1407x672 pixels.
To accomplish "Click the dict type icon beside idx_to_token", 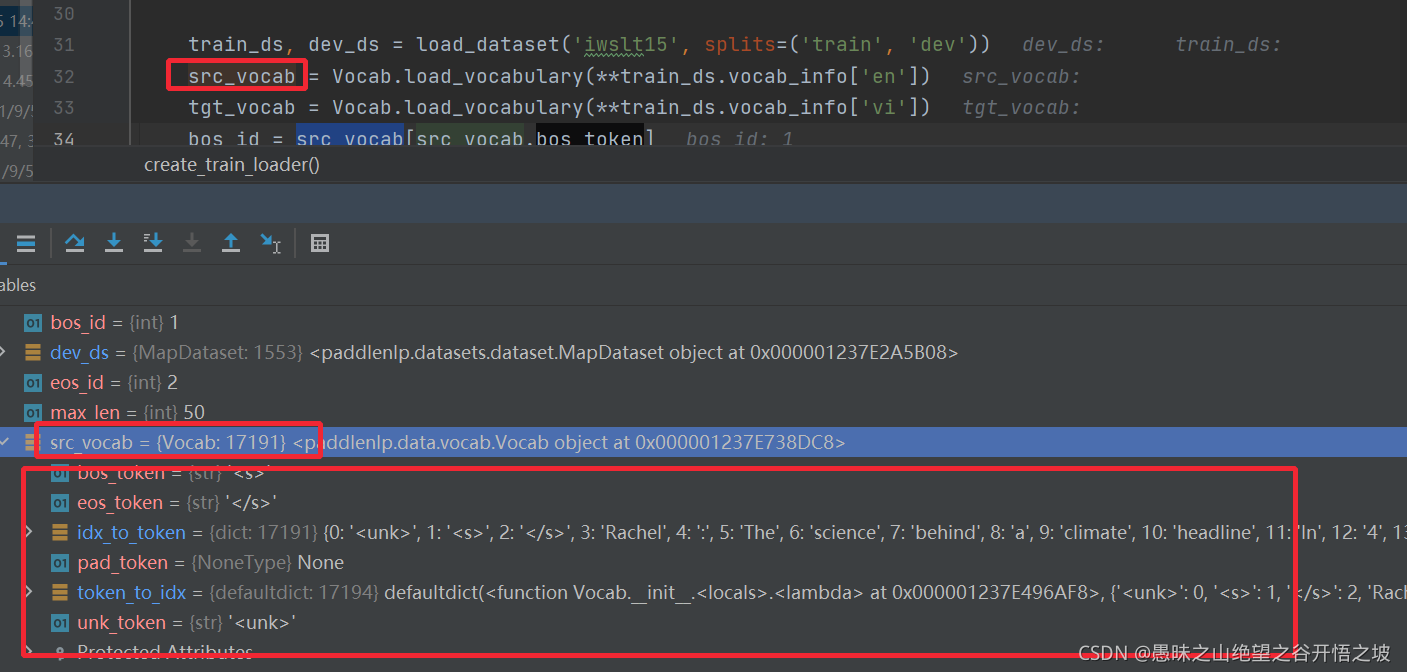I will tap(60, 532).
